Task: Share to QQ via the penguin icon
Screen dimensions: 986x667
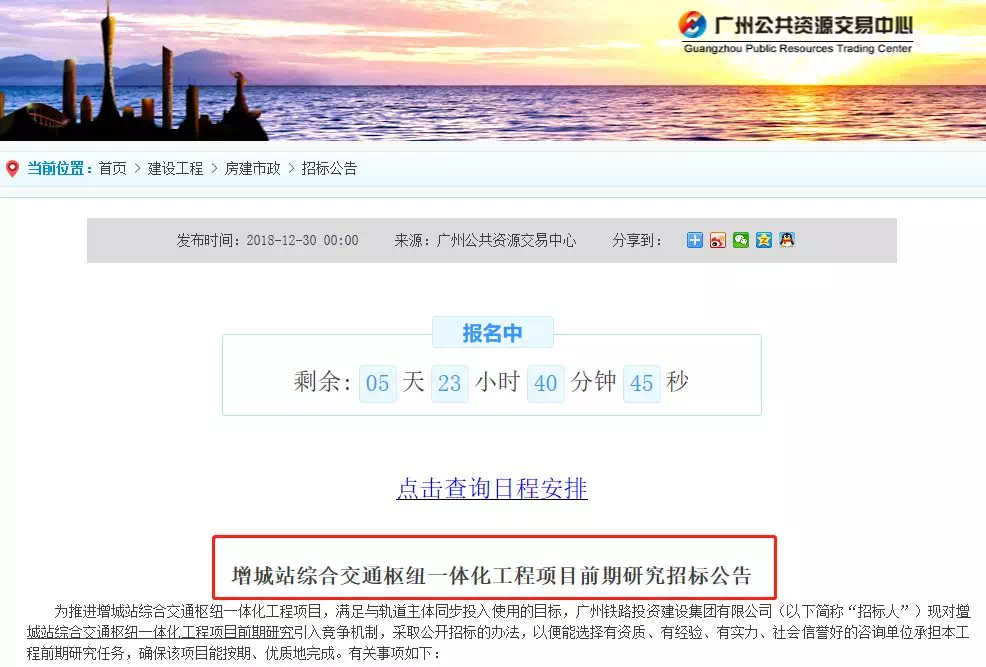Action: click(x=787, y=240)
